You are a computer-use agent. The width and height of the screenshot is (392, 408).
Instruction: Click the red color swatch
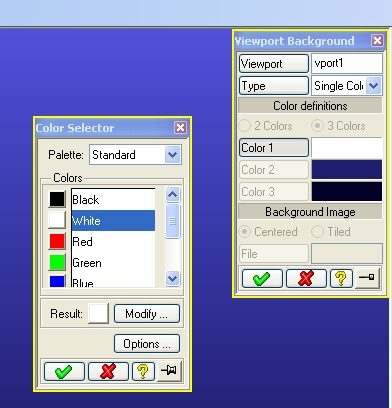click(x=57, y=241)
